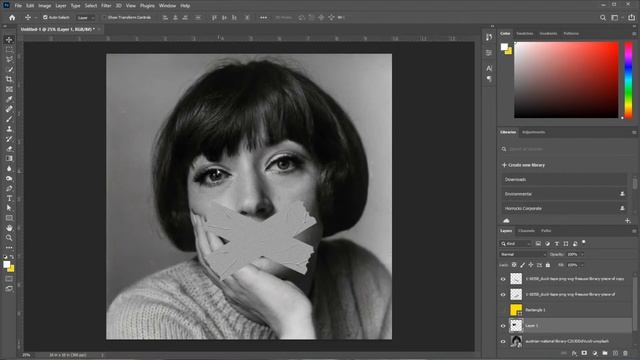Create new fill or adjustment layer icon
This screenshot has height=360, width=640.
[595, 353]
